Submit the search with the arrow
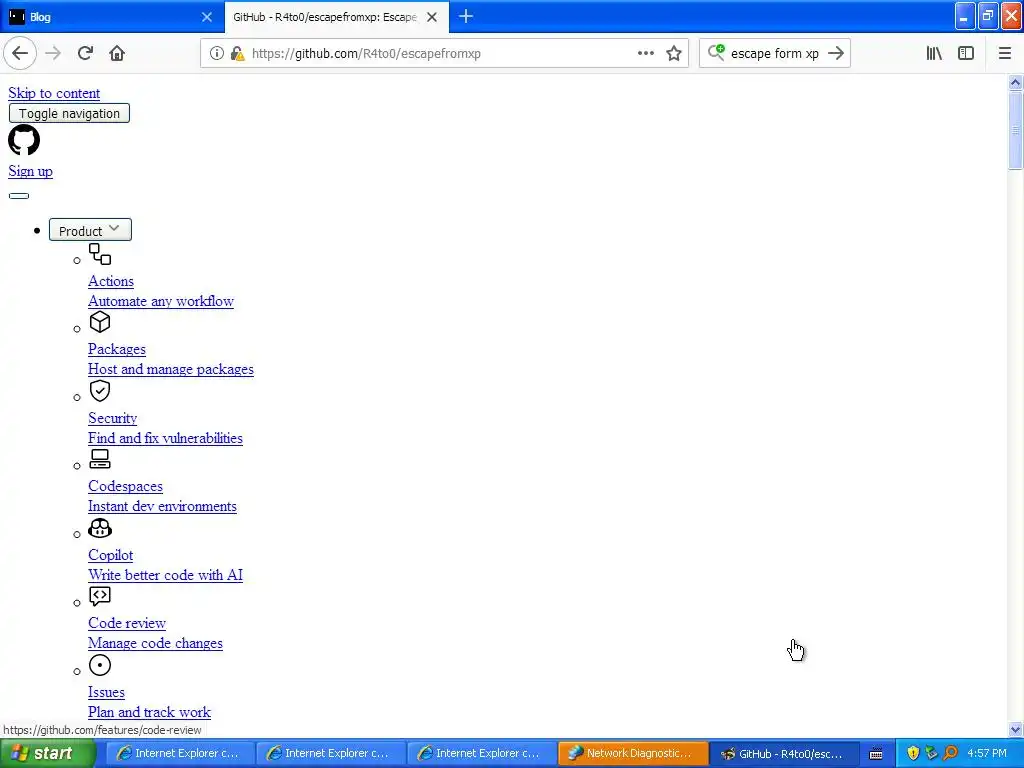The width and height of the screenshot is (1024, 768). click(x=836, y=54)
